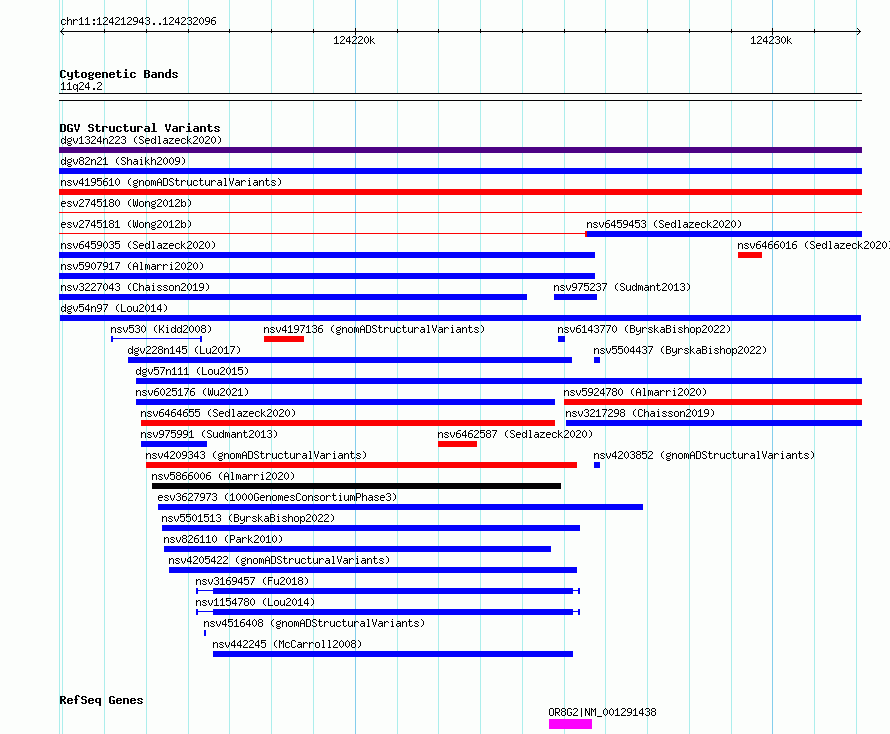
Task: Click the chr11:124212943..124232096 coordinates text
Action: pyautogui.click(x=138, y=22)
